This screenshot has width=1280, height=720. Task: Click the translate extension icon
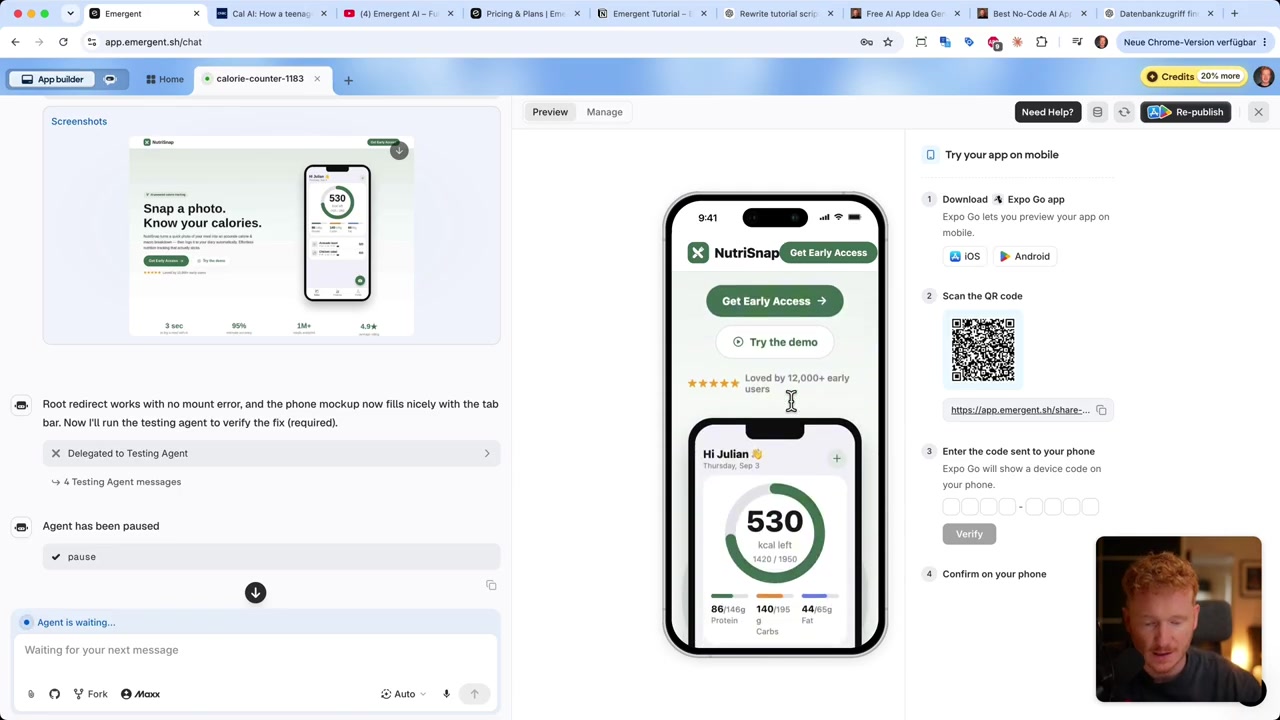point(945,42)
